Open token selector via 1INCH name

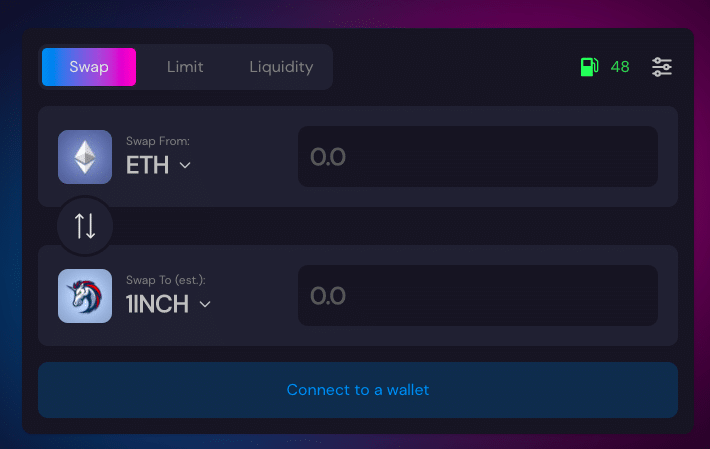point(157,304)
